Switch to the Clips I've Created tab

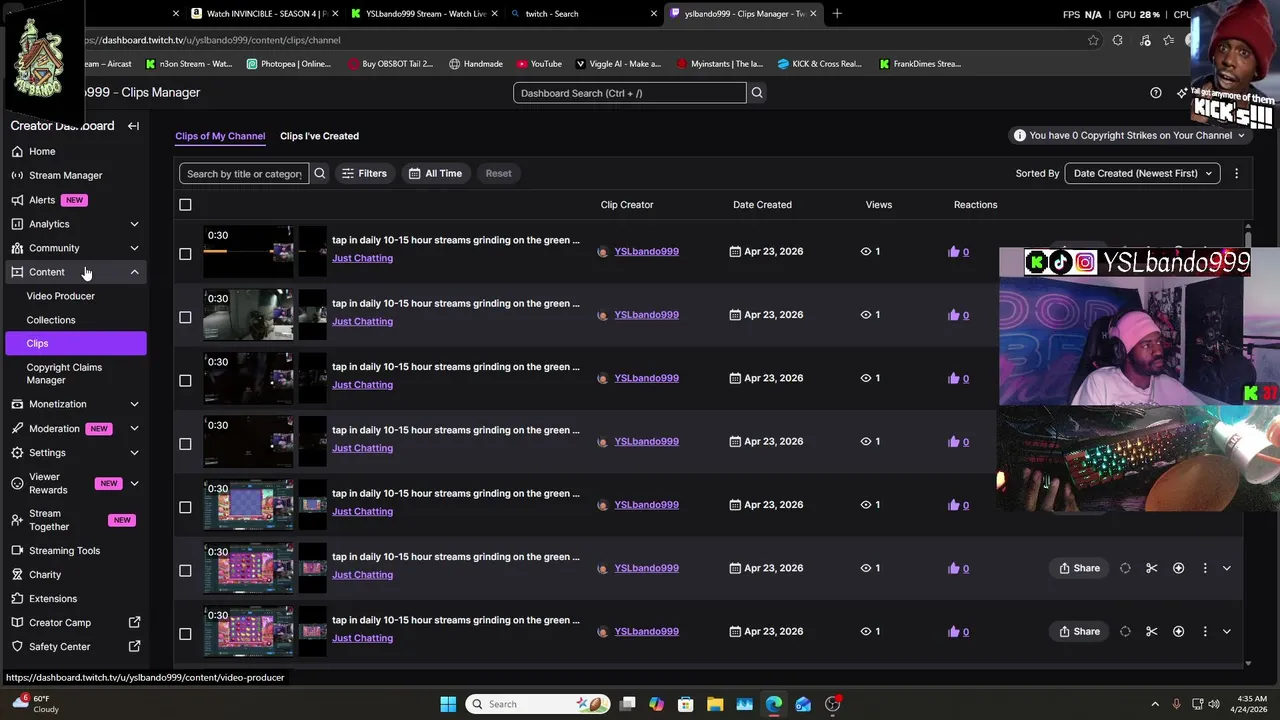pyautogui.click(x=319, y=136)
